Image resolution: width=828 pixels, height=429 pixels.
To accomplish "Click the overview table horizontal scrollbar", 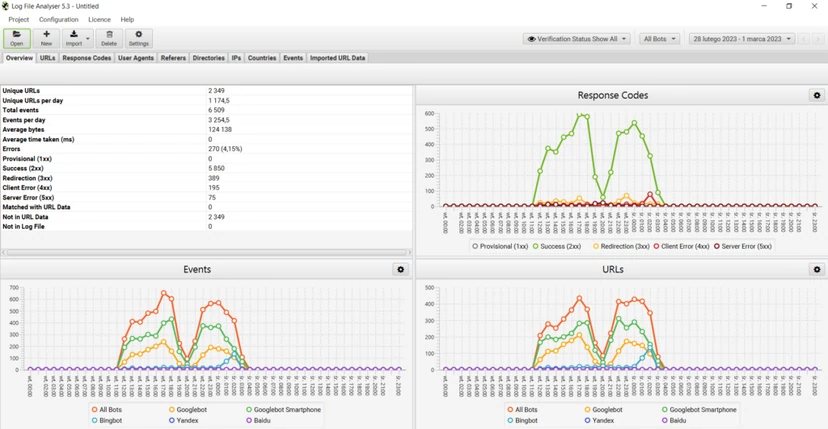I will [x=206, y=253].
